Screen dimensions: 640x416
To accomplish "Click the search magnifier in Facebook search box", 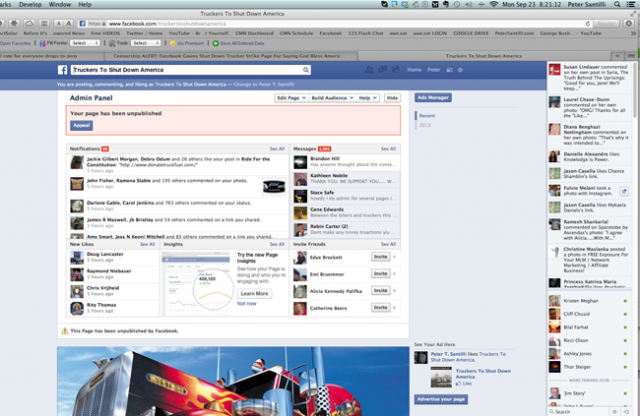I will 305,70.
